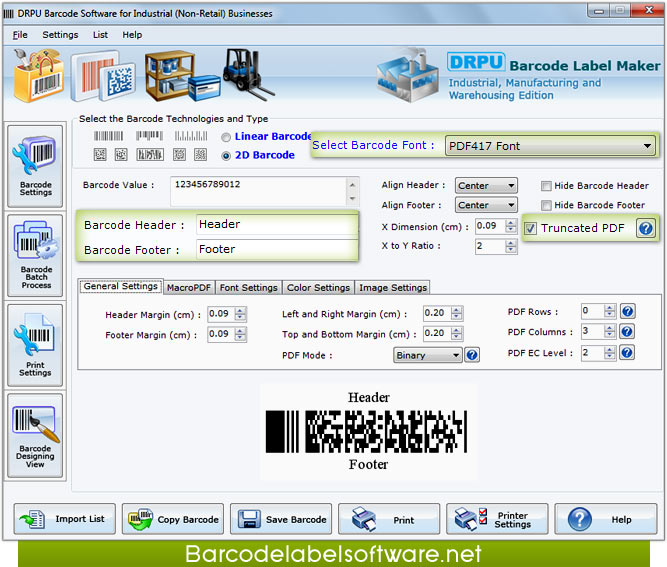This screenshot has height=567, width=667.
Task: Check Hide Barcode Footer
Action: pyautogui.click(x=546, y=205)
